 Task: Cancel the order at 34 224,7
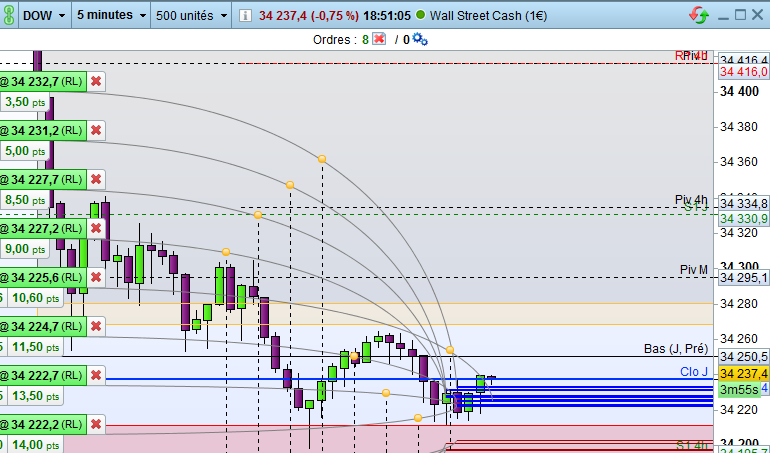pos(96,326)
